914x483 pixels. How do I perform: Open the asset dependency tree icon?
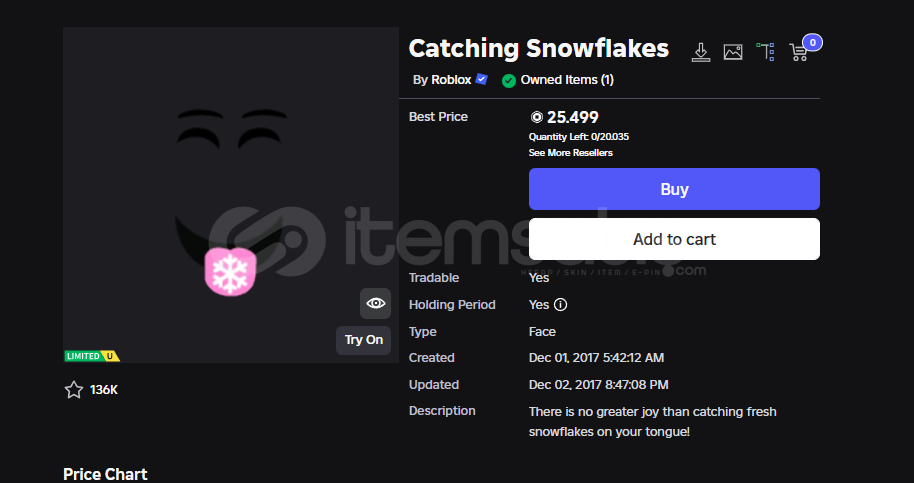pos(765,51)
